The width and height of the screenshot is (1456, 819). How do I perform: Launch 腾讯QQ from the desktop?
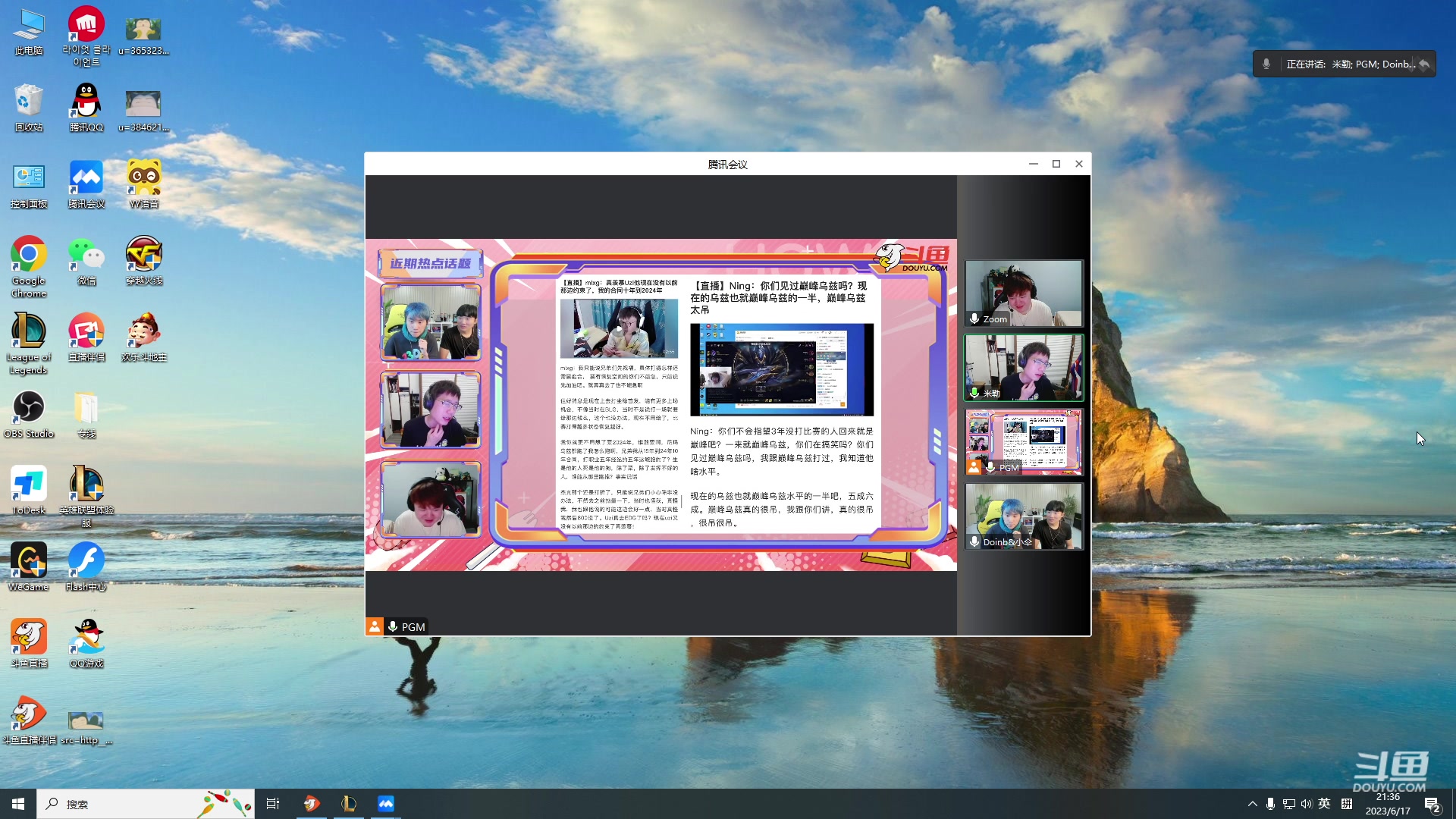(x=86, y=108)
